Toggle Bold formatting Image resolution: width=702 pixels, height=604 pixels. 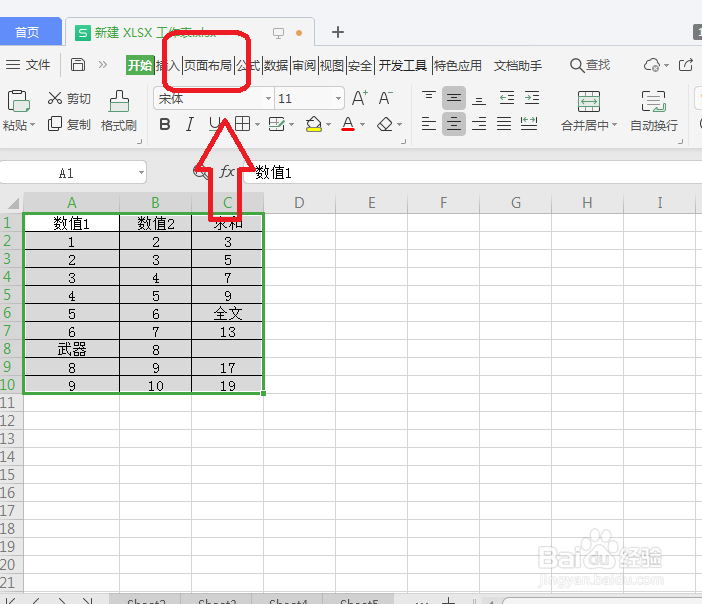(x=165, y=124)
